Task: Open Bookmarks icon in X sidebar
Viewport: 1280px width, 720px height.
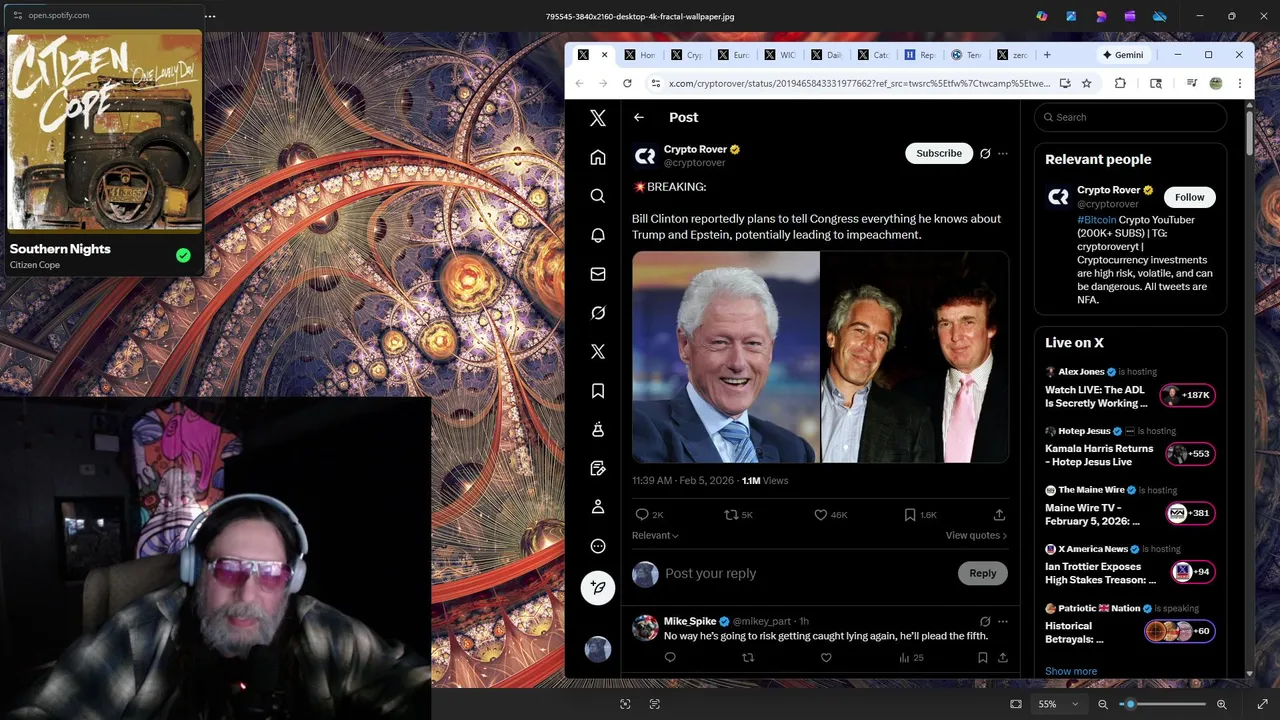Action: [598, 390]
